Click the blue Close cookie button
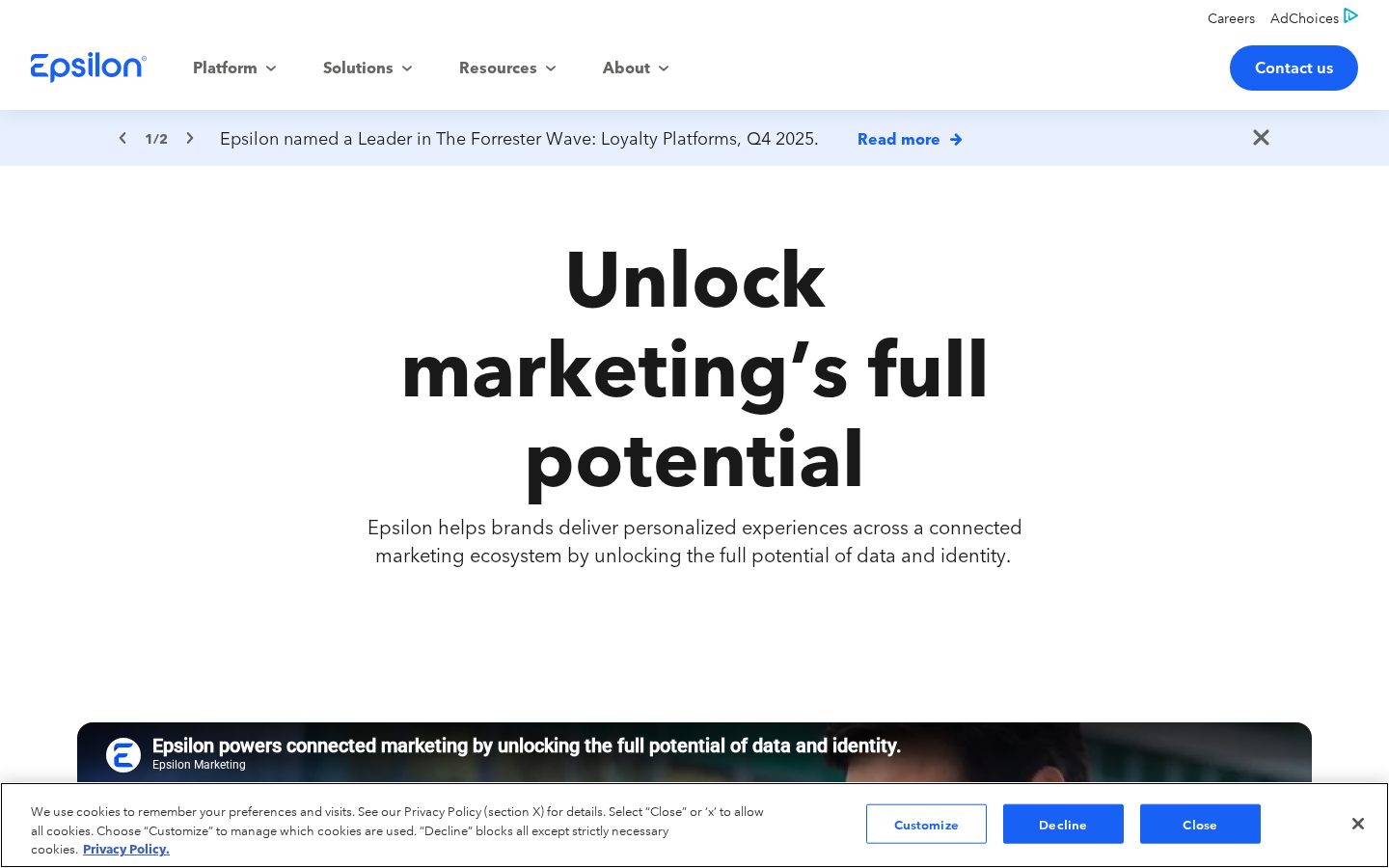This screenshot has width=1389, height=868. [x=1200, y=825]
